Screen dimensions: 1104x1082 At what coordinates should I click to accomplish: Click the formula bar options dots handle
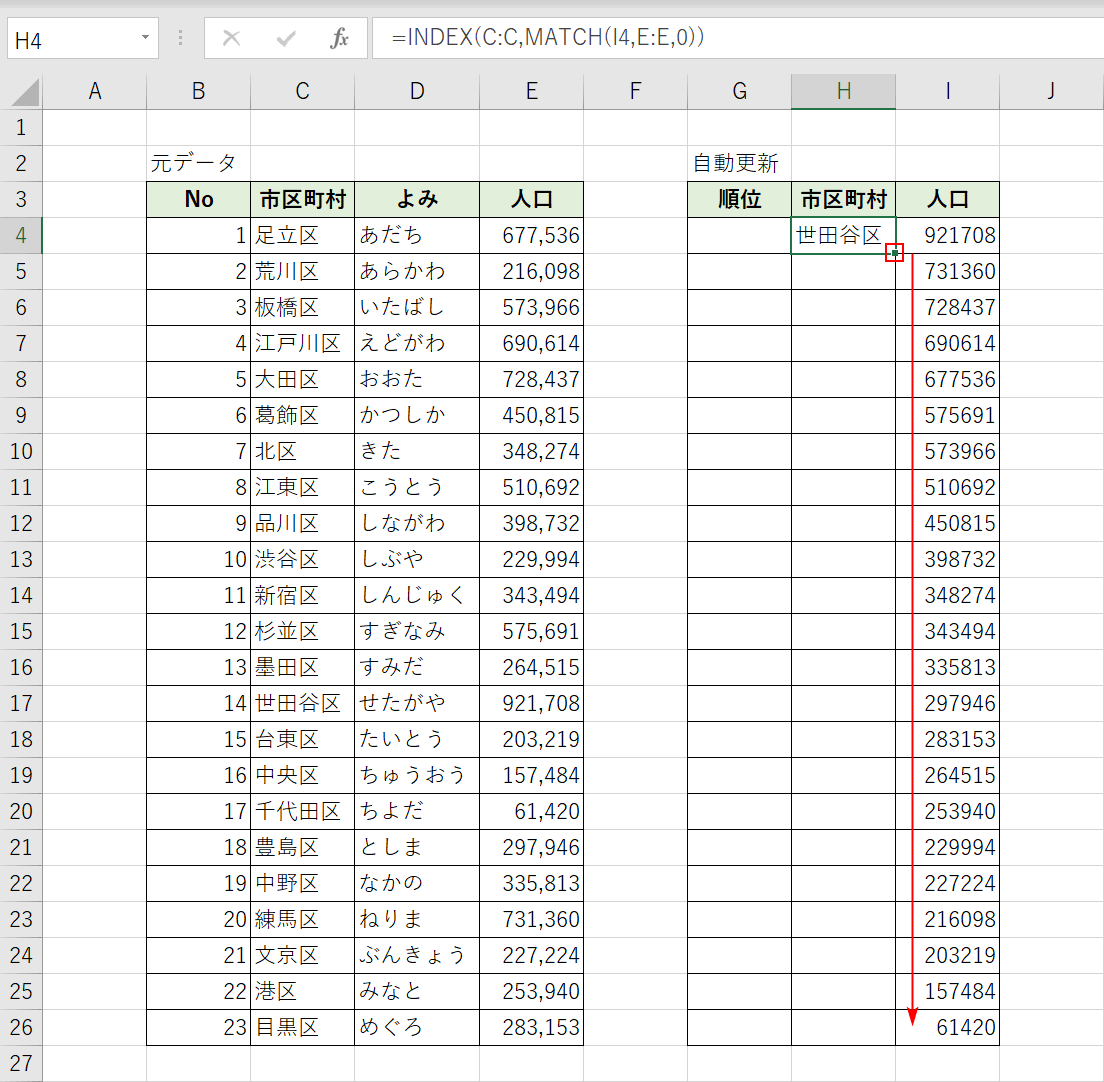[181, 38]
